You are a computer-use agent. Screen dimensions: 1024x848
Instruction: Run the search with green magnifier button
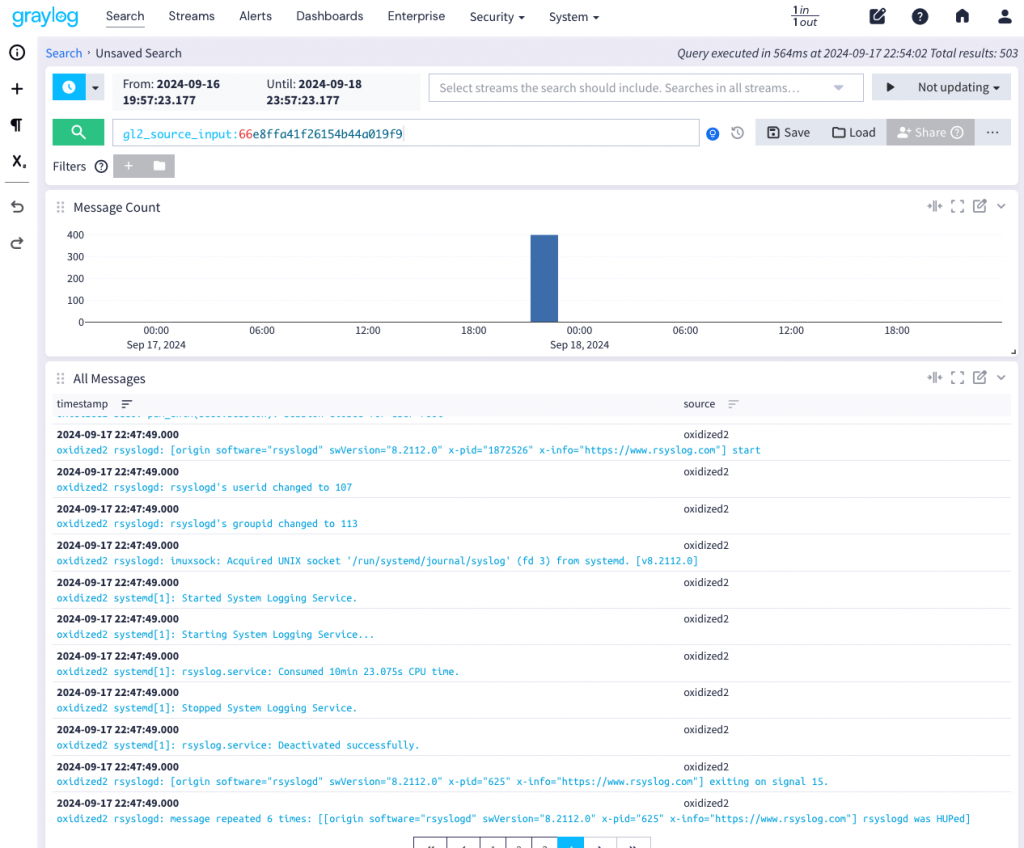(x=78, y=133)
